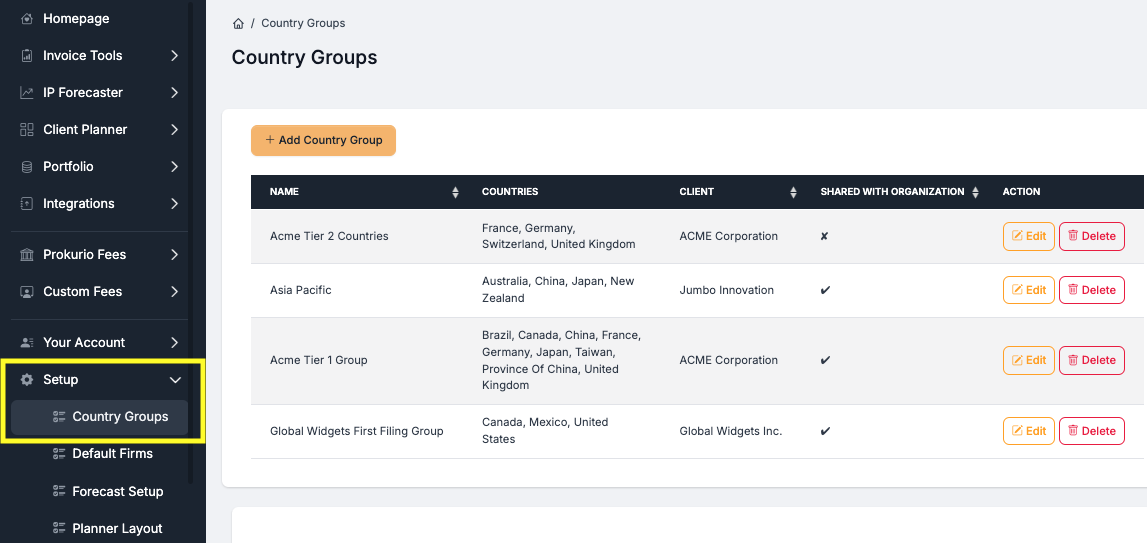1147x543 pixels.
Task: Delete Global Widgets First Filing Group
Action: click(1091, 431)
